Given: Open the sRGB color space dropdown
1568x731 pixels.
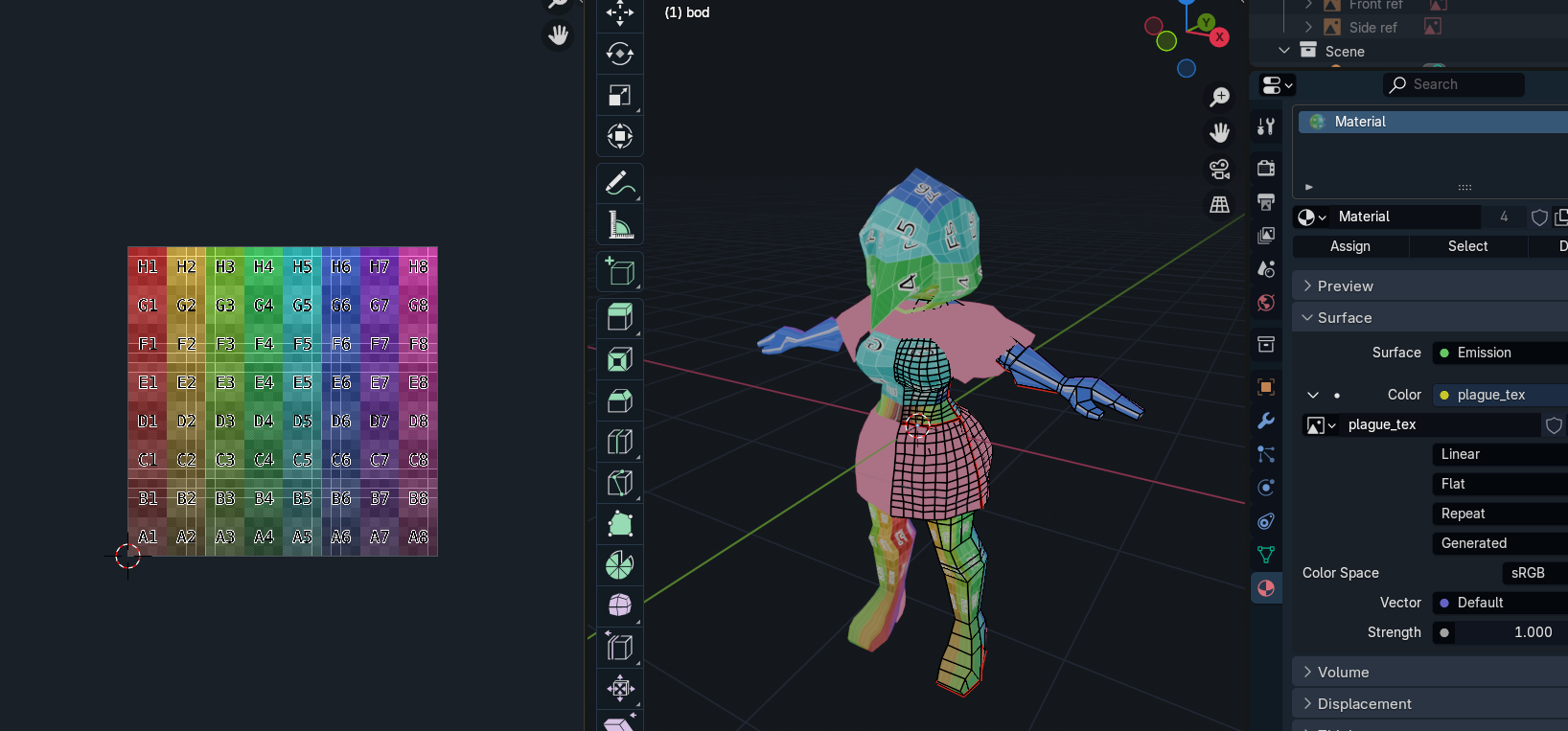Looking at the screenshot, I should pyautogui.click(x=1533, y=573).
